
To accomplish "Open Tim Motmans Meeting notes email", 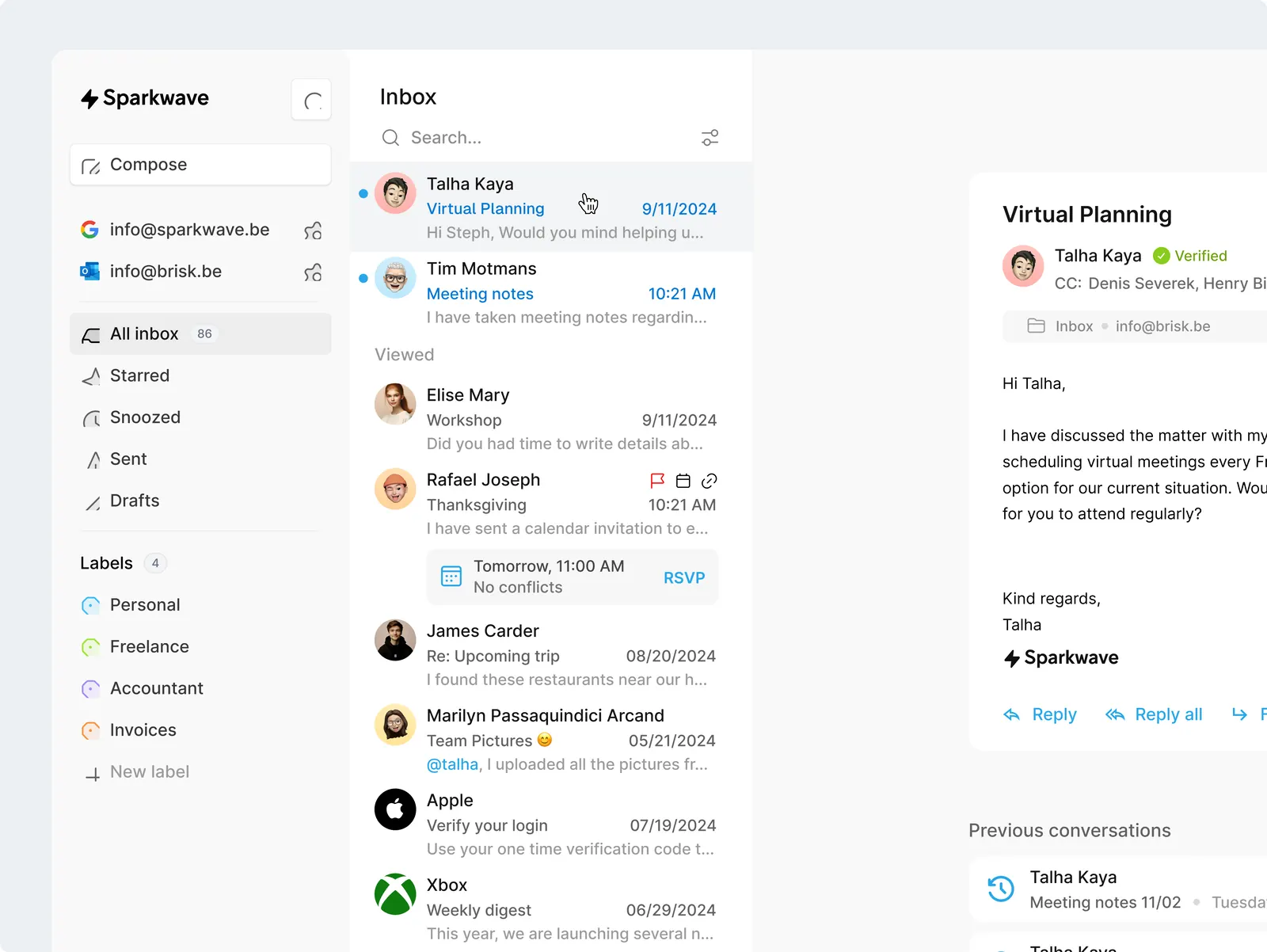I will 551,293.
